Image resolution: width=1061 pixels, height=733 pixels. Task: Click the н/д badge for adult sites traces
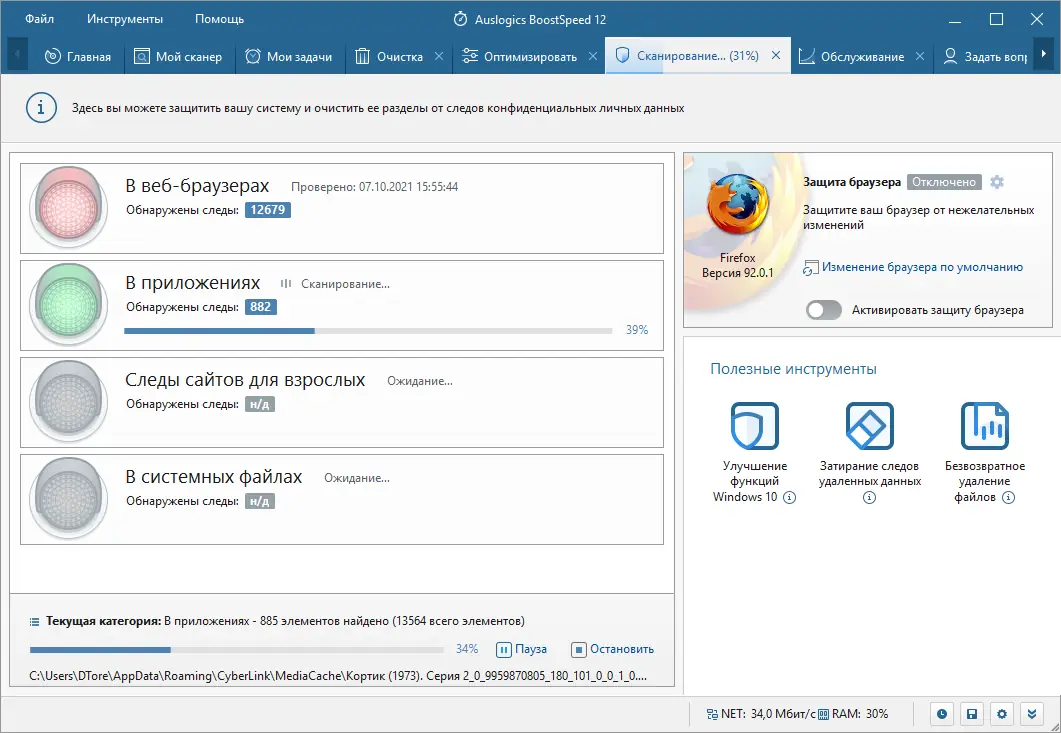point(260,404)
